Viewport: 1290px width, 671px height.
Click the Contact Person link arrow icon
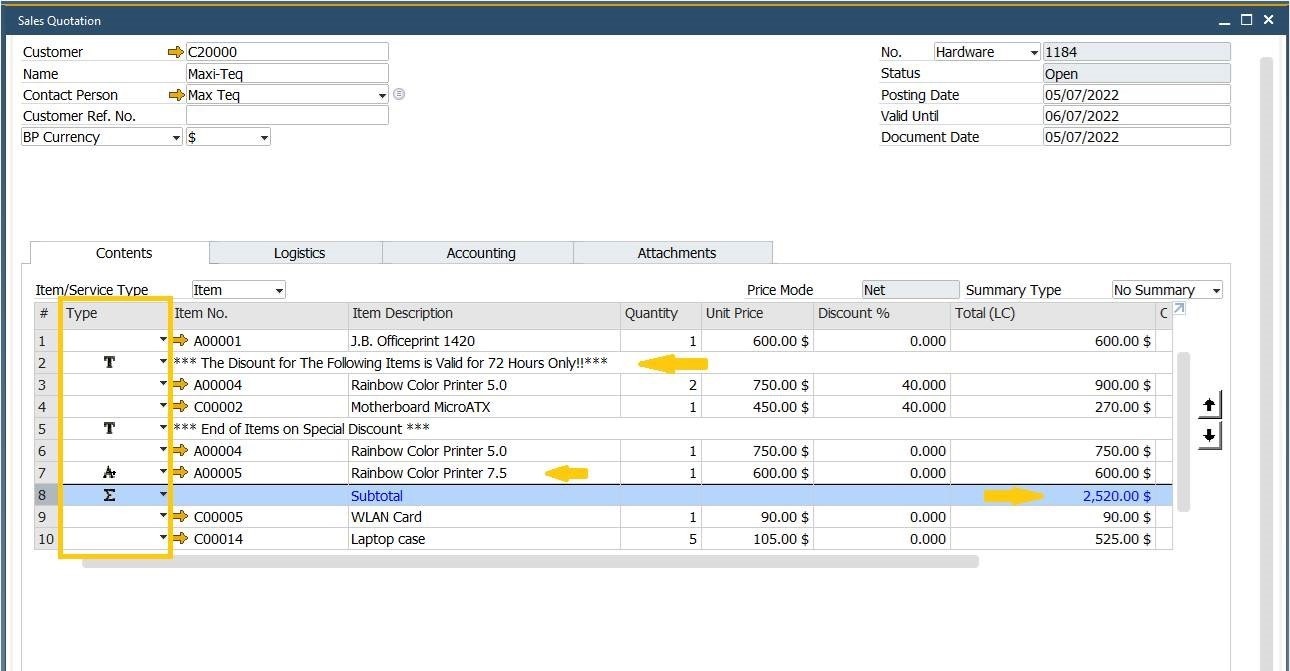click(176, 95)
